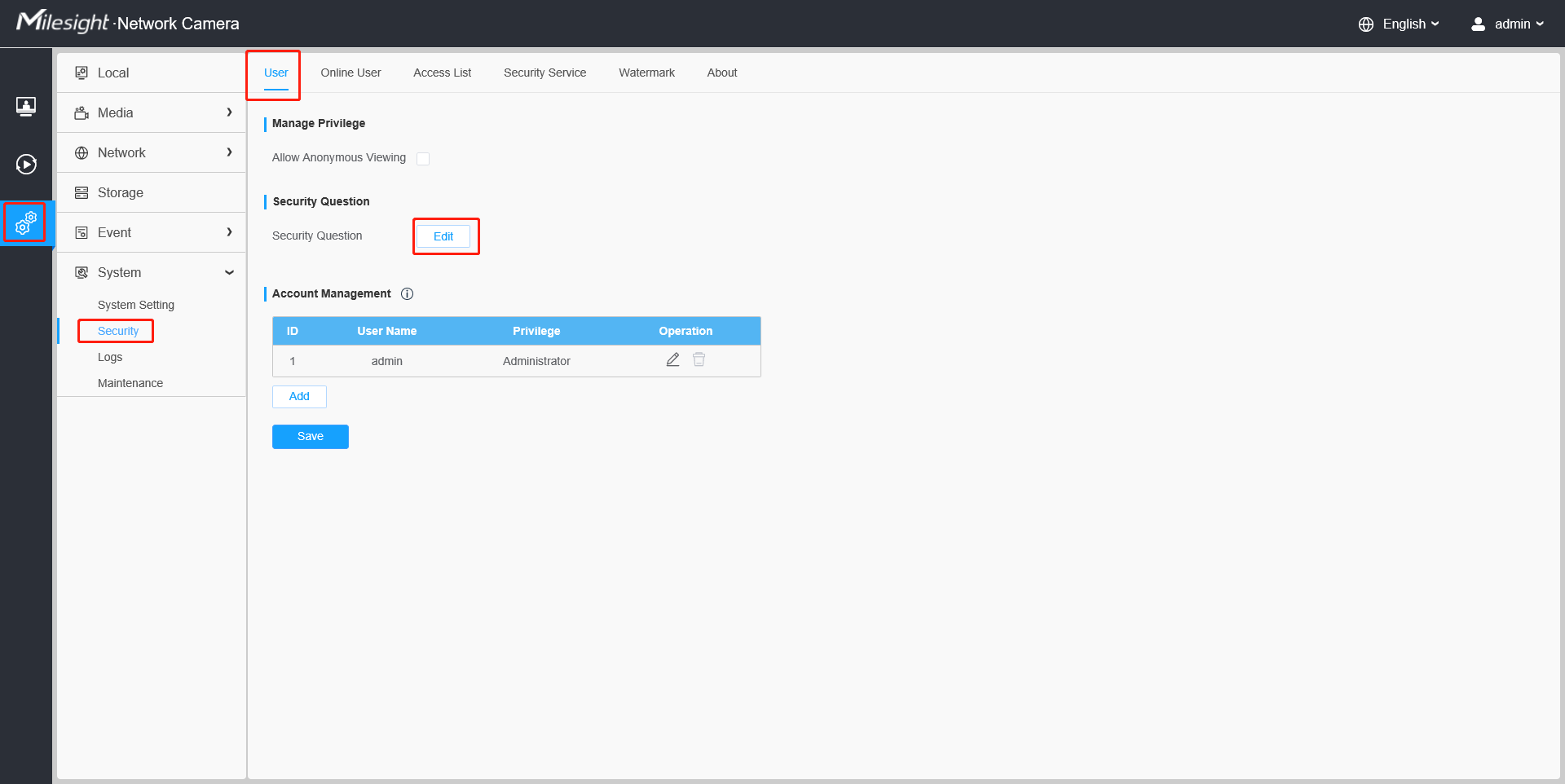
Task: Delete admin account trash icon
Action: 699,359
